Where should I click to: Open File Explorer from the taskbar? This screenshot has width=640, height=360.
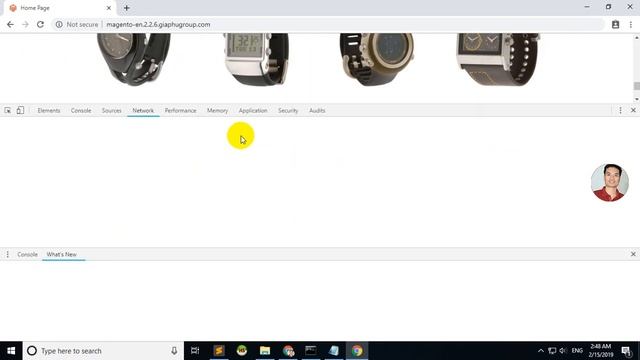click(265, 351)
